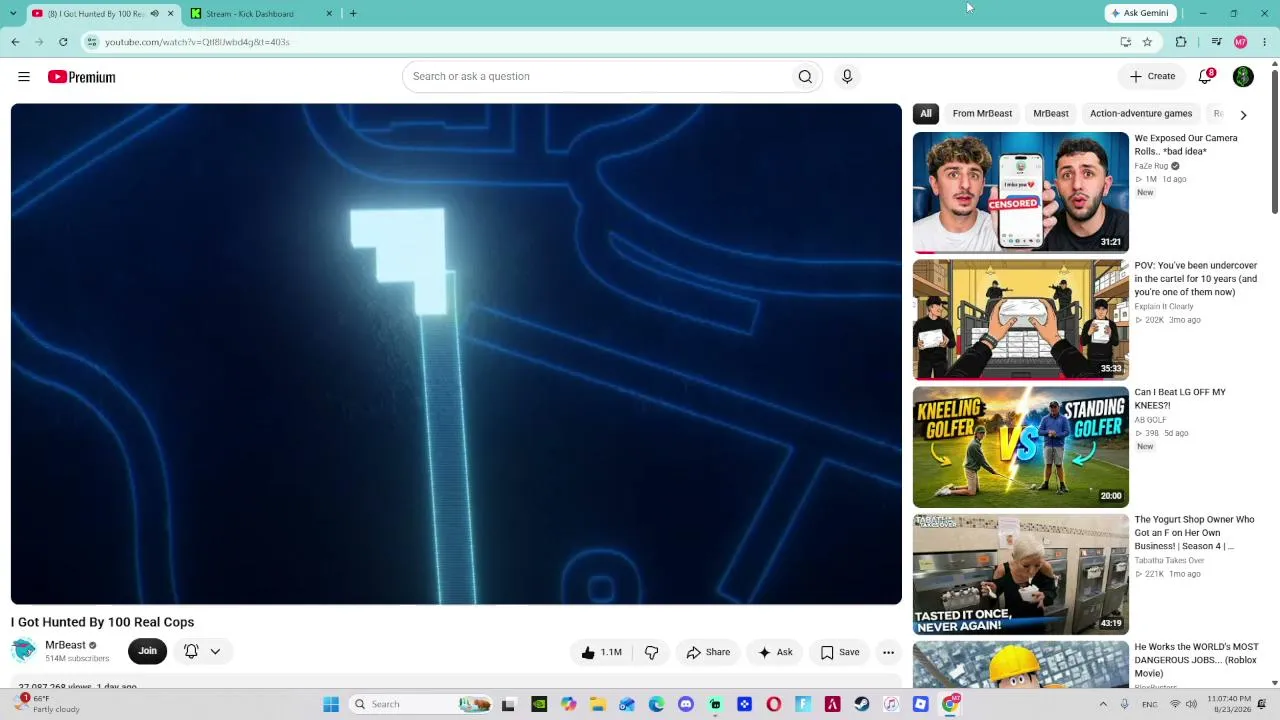
Task: Mute the YouTube tab audio
Action: pyautogui.click(x=154, y=13)
